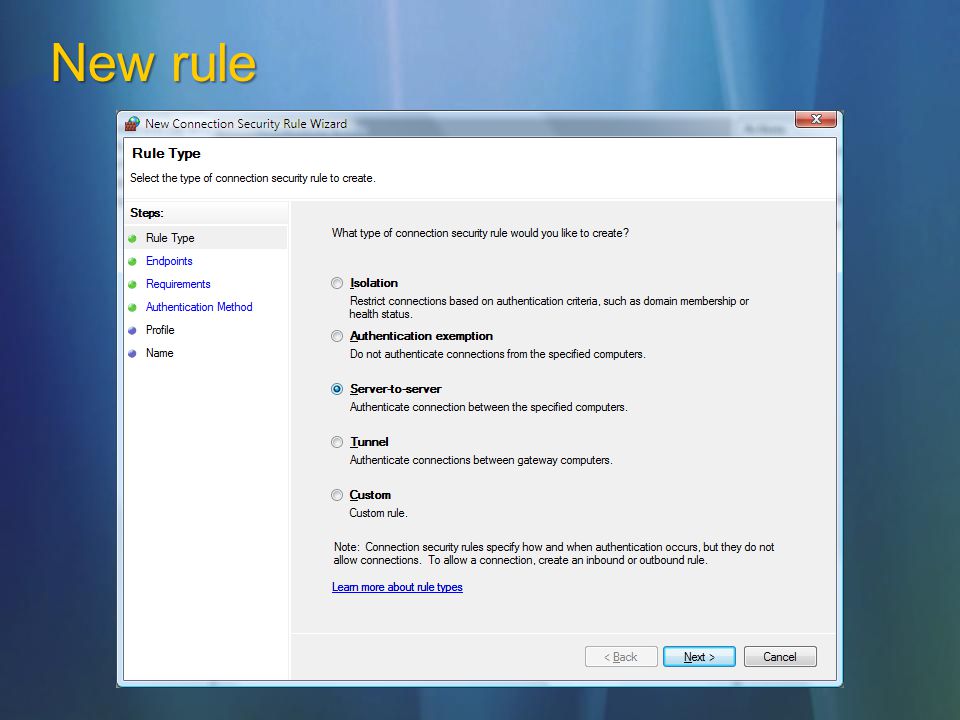Click green bullet beside Endpoints step

tap(132, 261)
